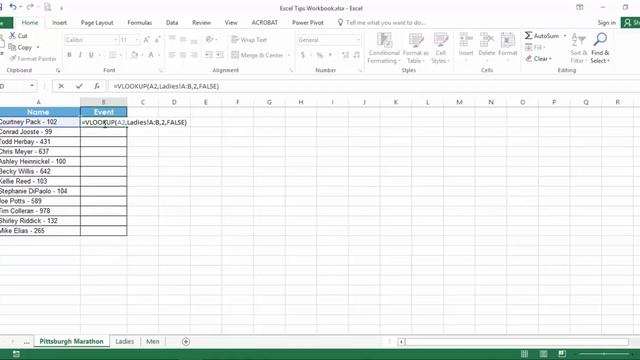Screen dimensions: 640x360
Task: Expand the Name Box dropdown
Action: tap(32, 86)
